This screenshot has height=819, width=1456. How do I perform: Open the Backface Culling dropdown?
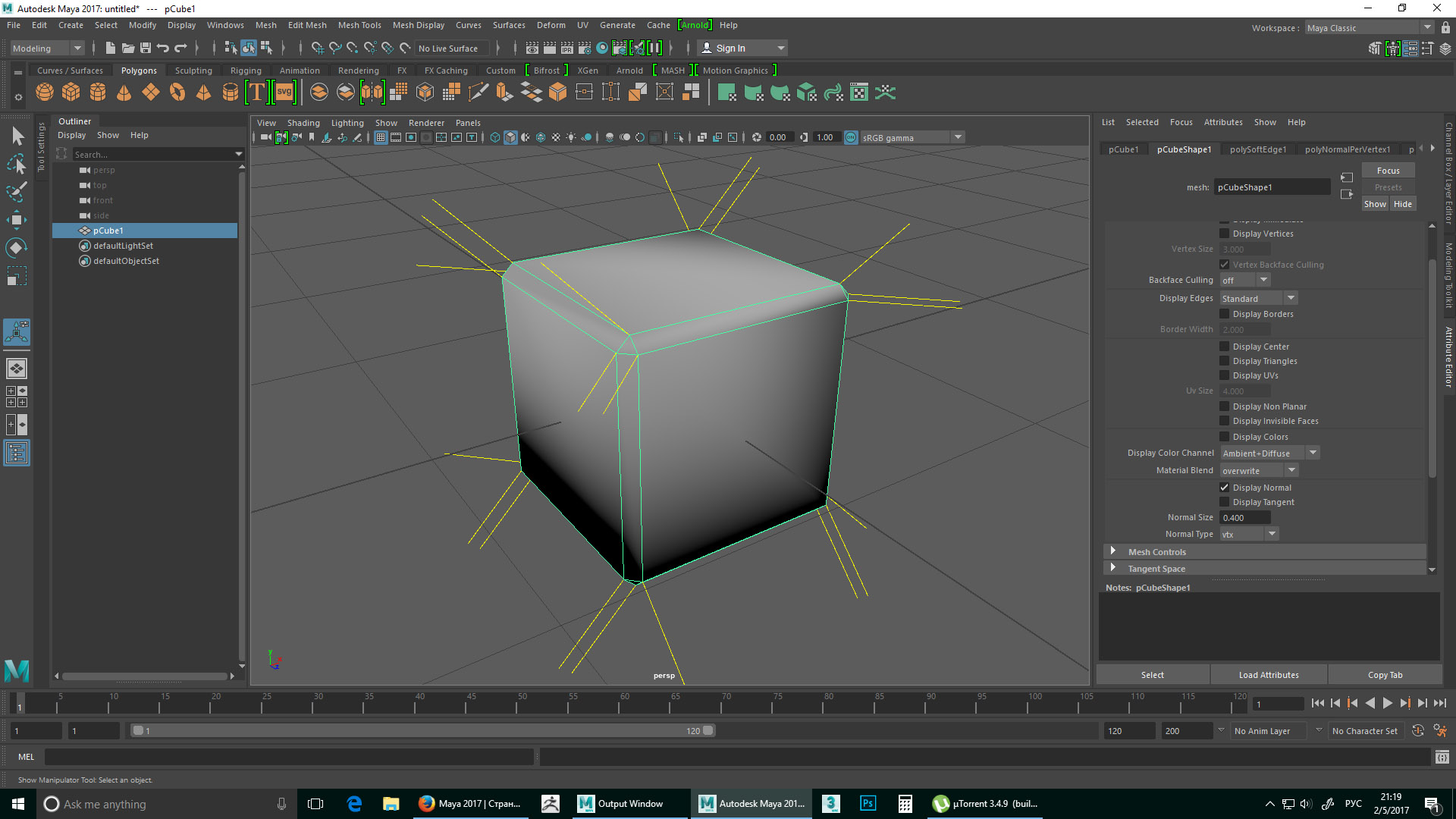click(x=1244, y=281)
